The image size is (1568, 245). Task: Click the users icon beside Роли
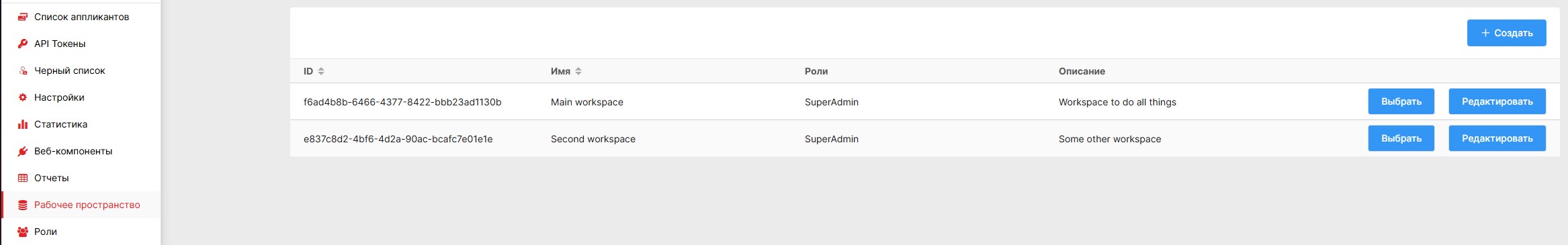[23, 232]
